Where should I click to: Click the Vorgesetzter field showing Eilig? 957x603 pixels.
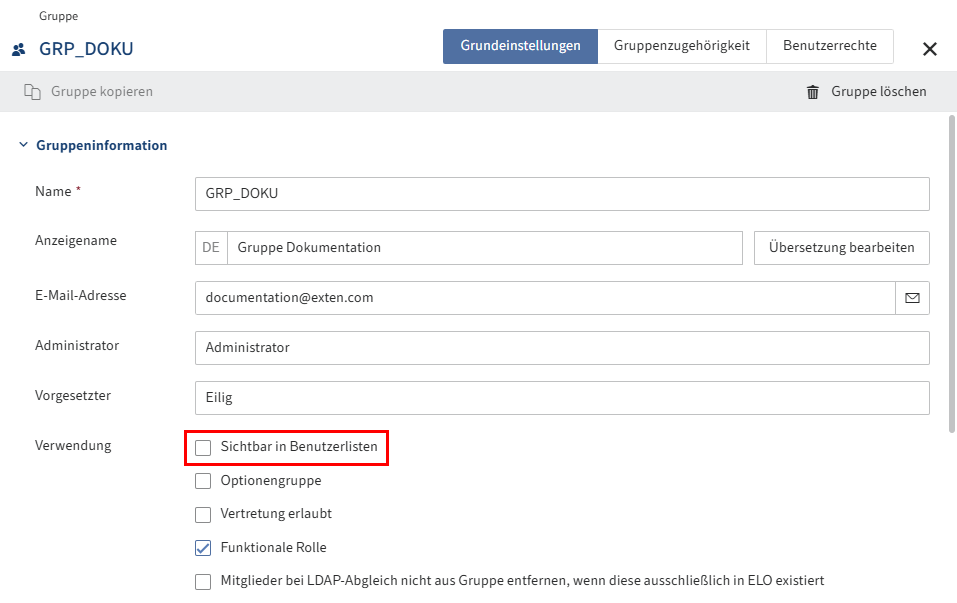560,397
